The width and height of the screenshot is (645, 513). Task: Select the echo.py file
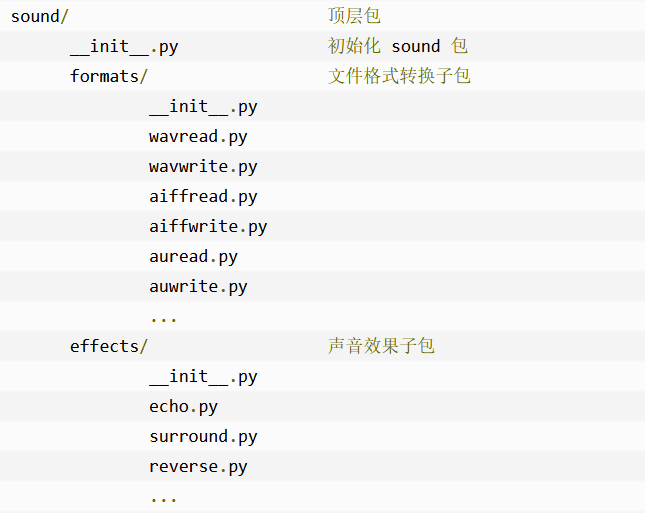coord(183,406)
